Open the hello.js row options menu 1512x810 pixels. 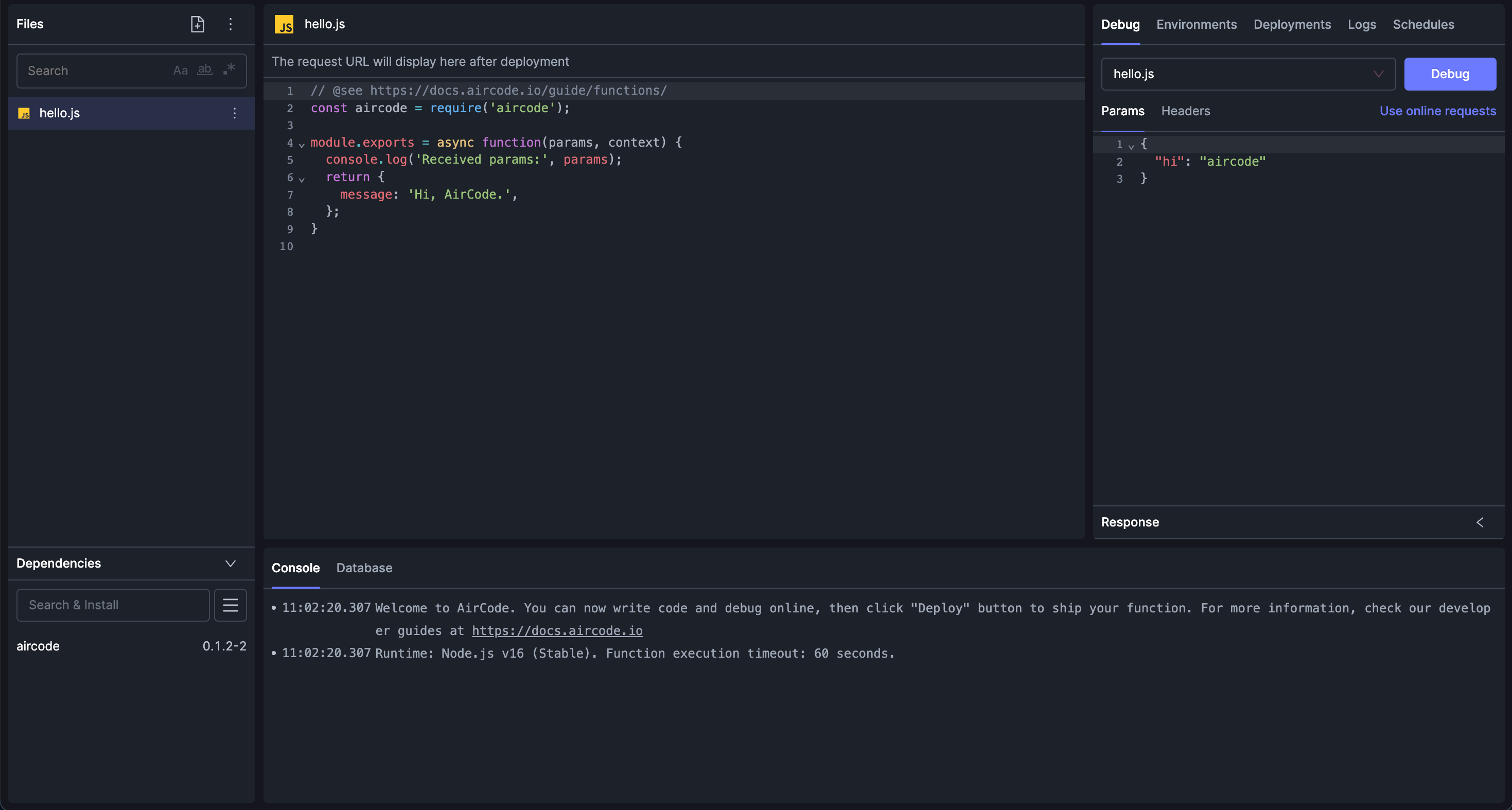coord(235,113)
